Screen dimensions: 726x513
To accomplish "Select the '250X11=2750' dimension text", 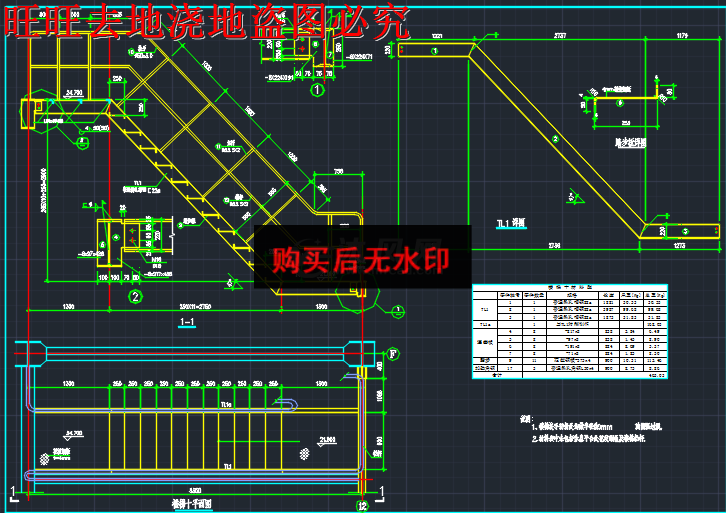I will click(x=195, y=307).
